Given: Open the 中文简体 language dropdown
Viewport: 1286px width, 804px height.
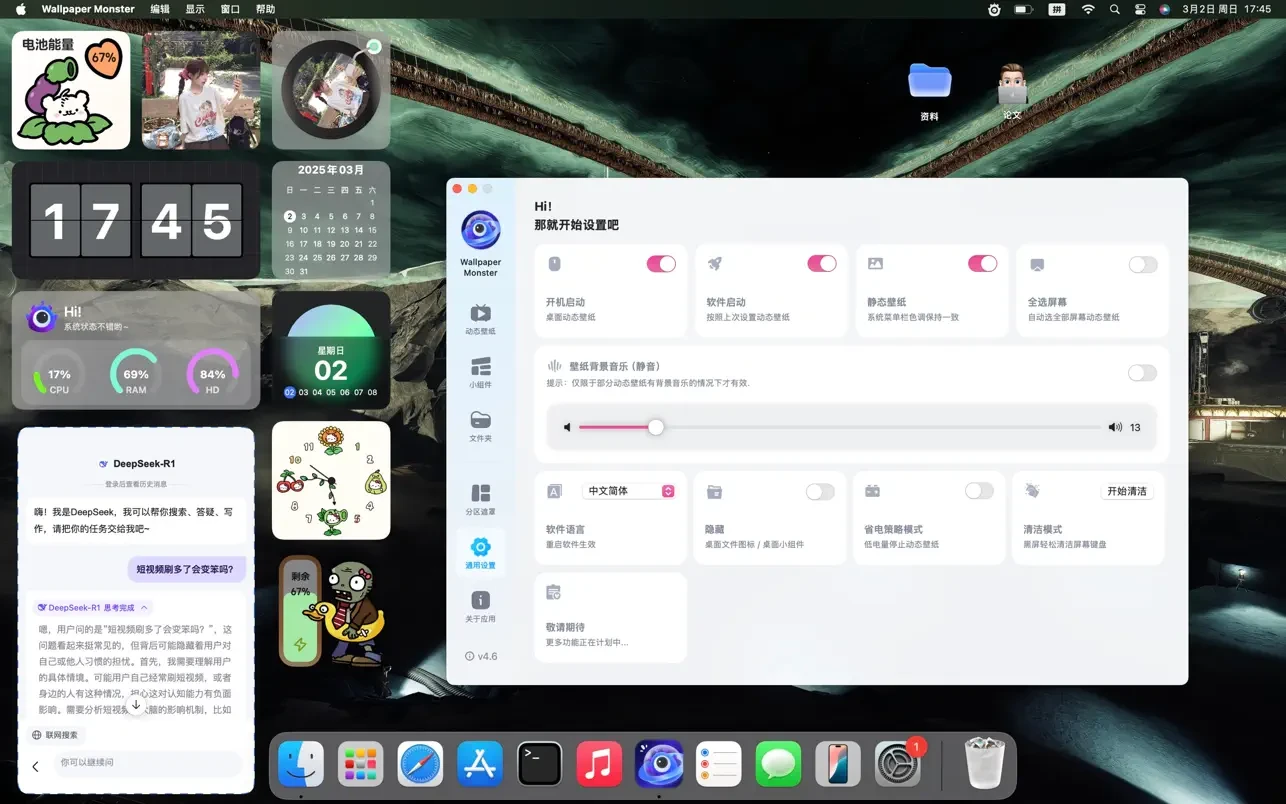Looking at the screenshot, I should pyautogui.click(x=628, y=491).
